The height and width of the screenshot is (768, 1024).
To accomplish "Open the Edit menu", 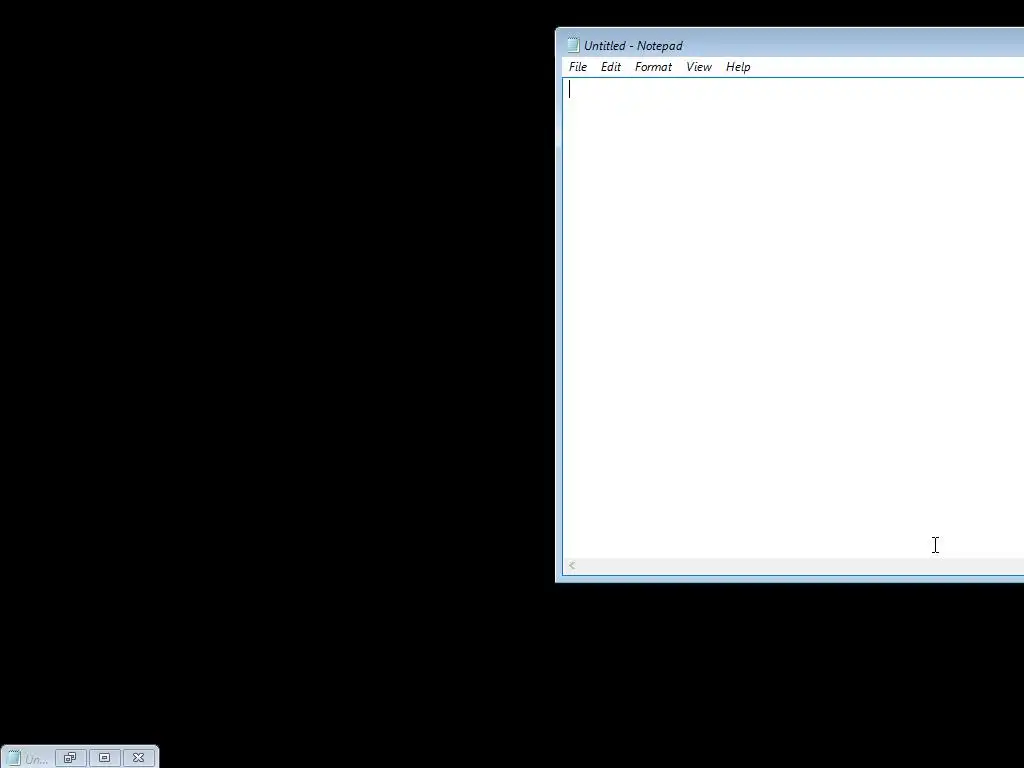I will (x=611, y=67).
